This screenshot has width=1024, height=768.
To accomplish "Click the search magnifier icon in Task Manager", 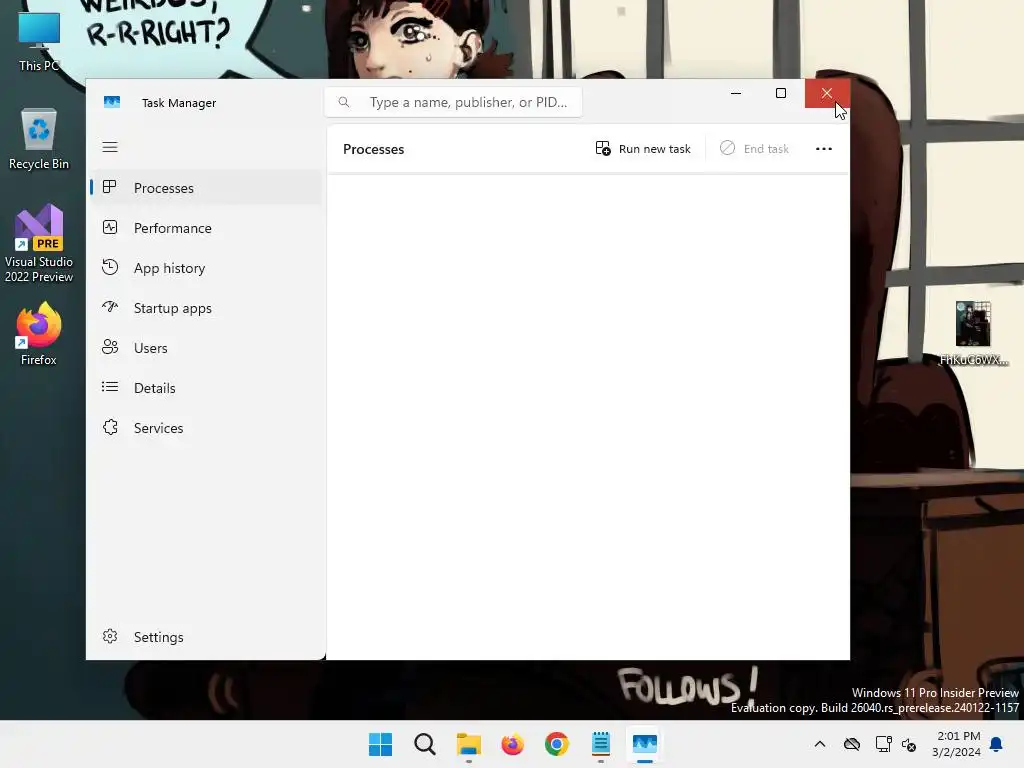I will (344, 102).
